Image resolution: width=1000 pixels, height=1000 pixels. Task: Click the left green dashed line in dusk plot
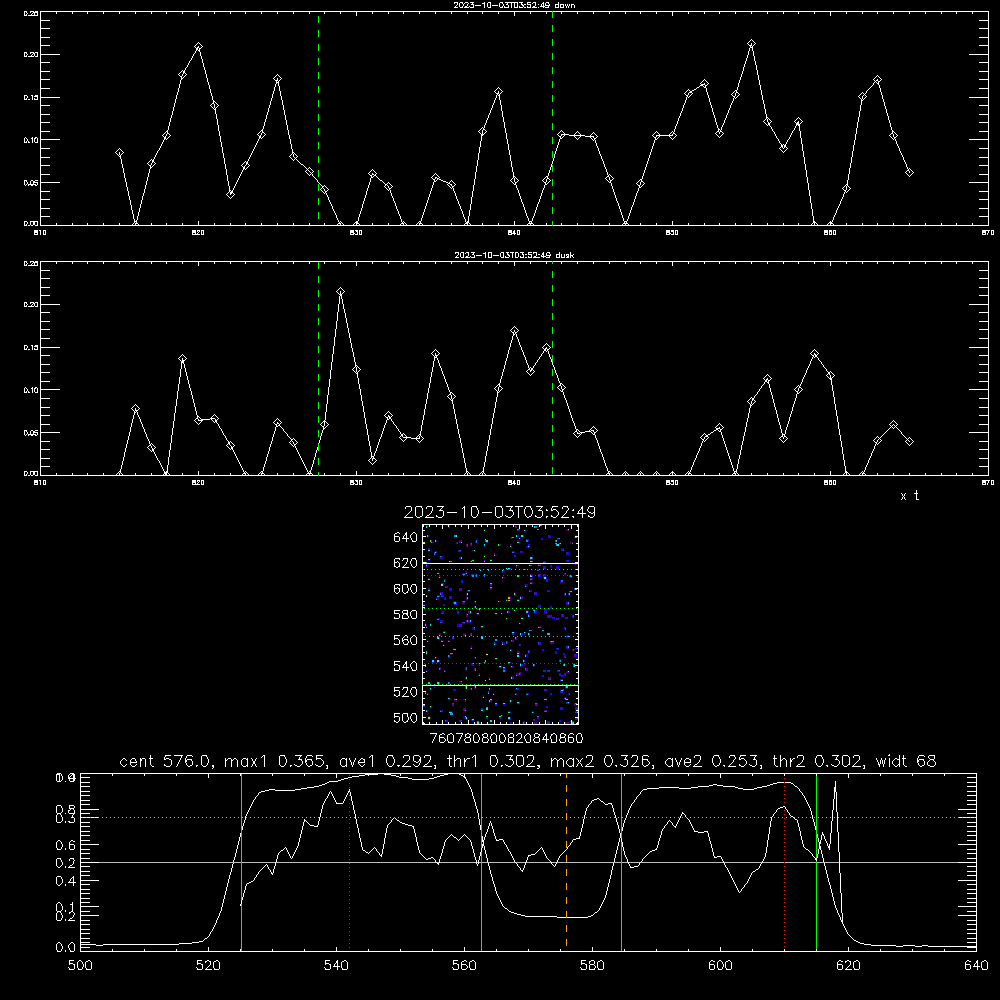point(318,368)
